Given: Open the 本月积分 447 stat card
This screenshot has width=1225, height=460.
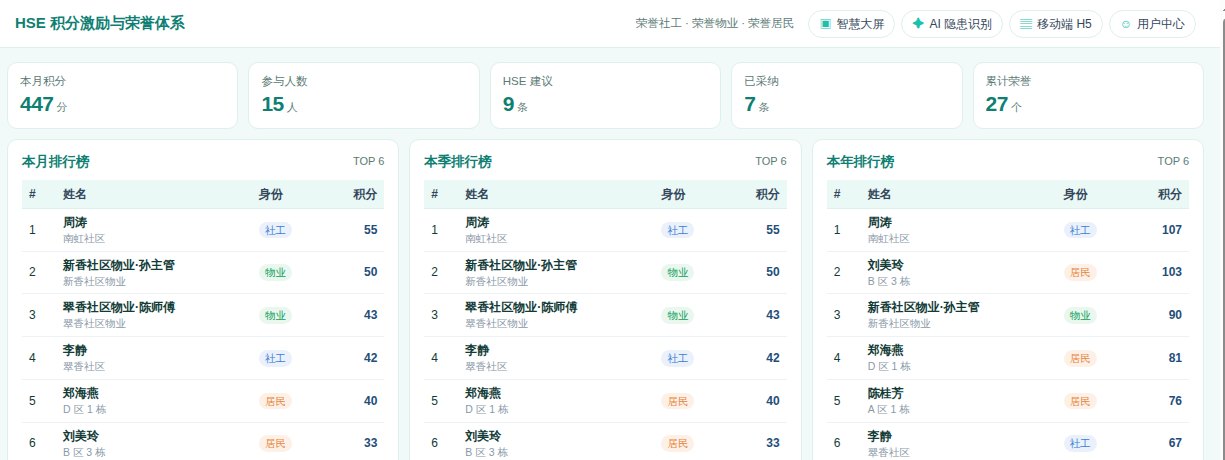Looking at the screenshot, I should [x=122, y=95].
